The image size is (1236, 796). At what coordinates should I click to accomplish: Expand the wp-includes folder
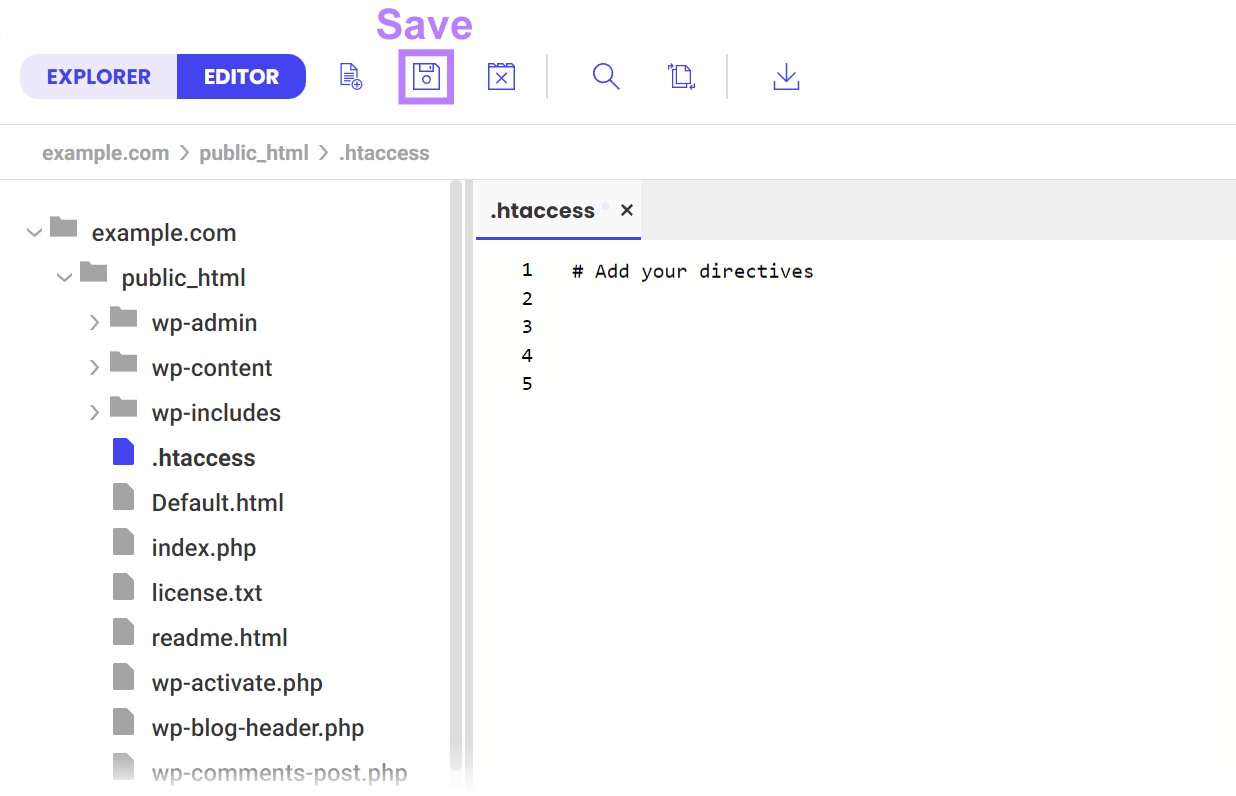click(x=93, y=412)
